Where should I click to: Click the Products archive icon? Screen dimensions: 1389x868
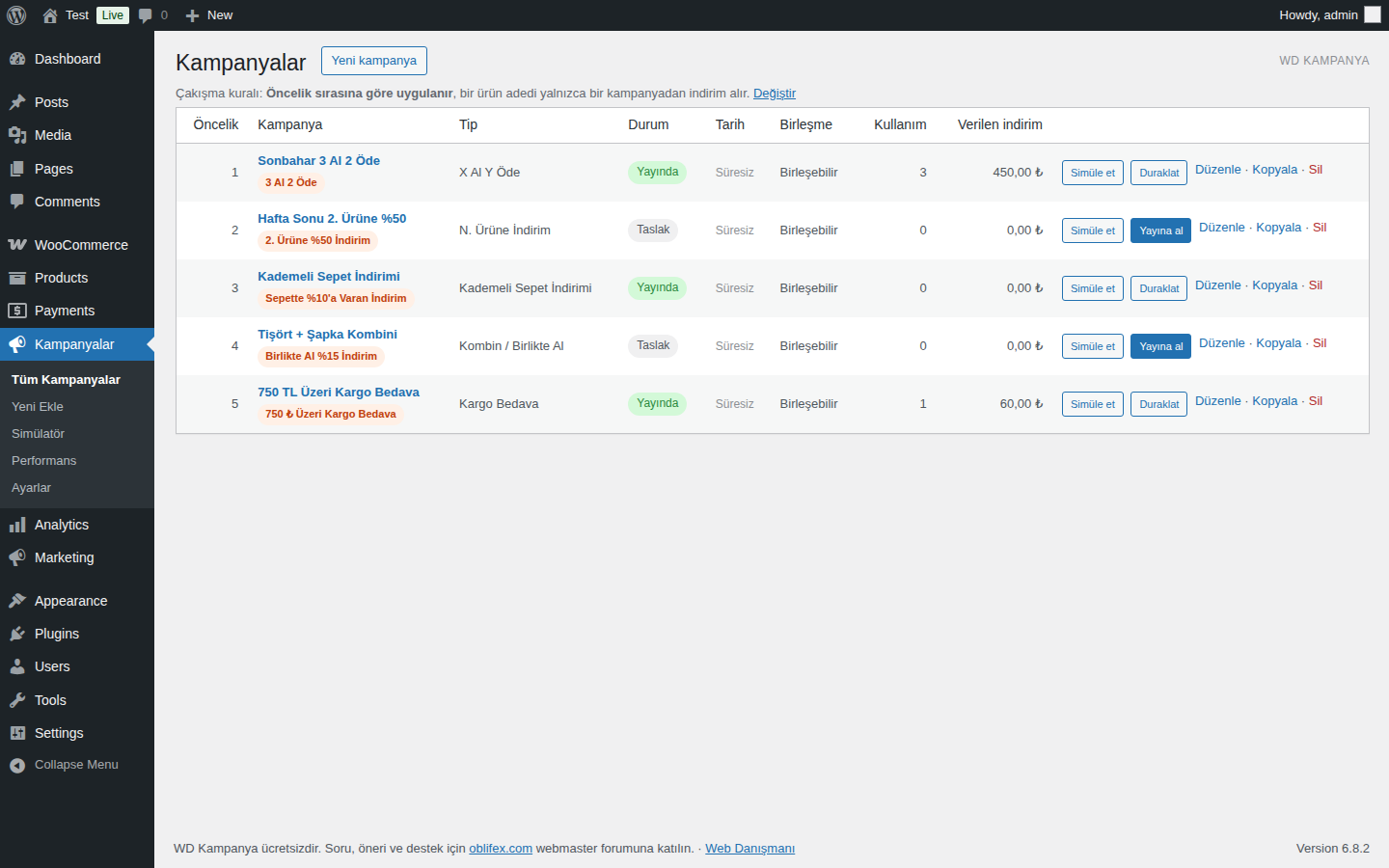coord(17,278)
